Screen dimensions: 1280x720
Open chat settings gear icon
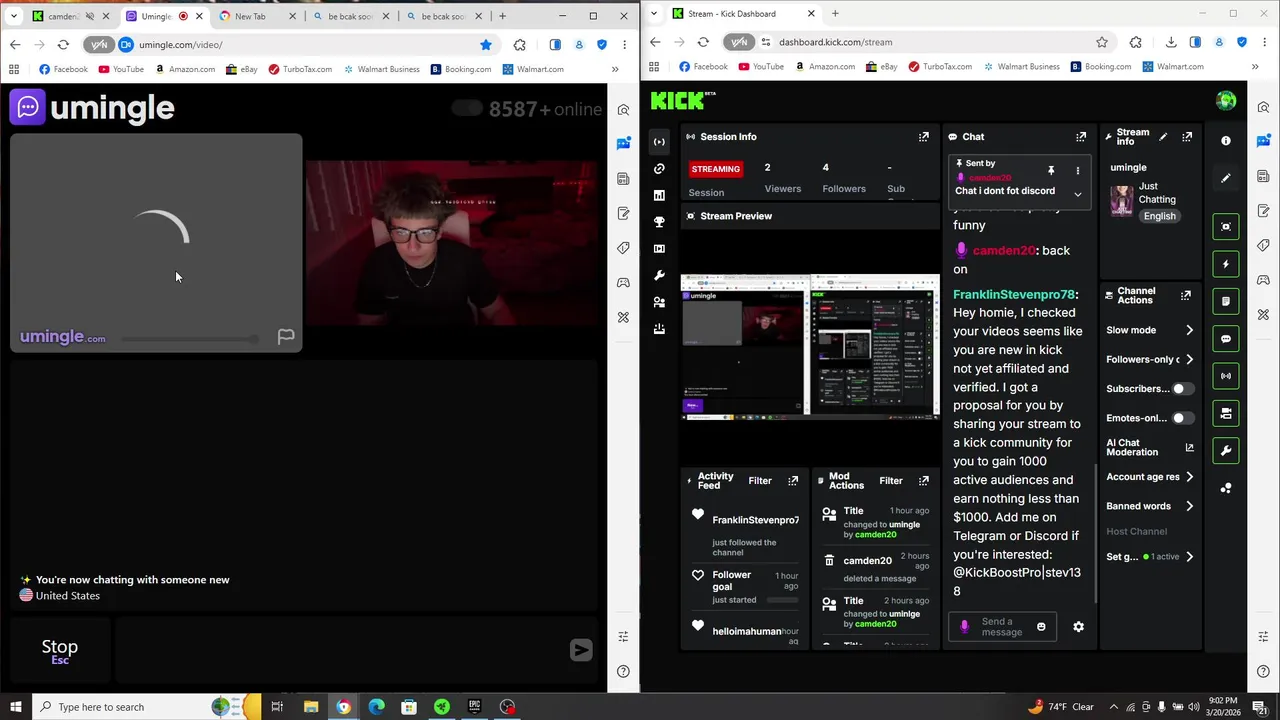pyautogui.click(x=1078, y=627)
